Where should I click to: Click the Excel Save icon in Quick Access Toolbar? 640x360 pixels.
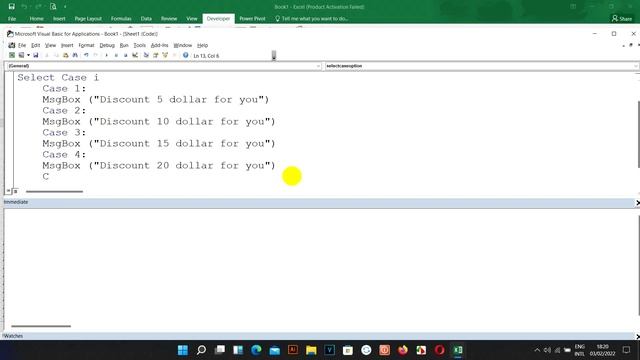pos(11,7)
